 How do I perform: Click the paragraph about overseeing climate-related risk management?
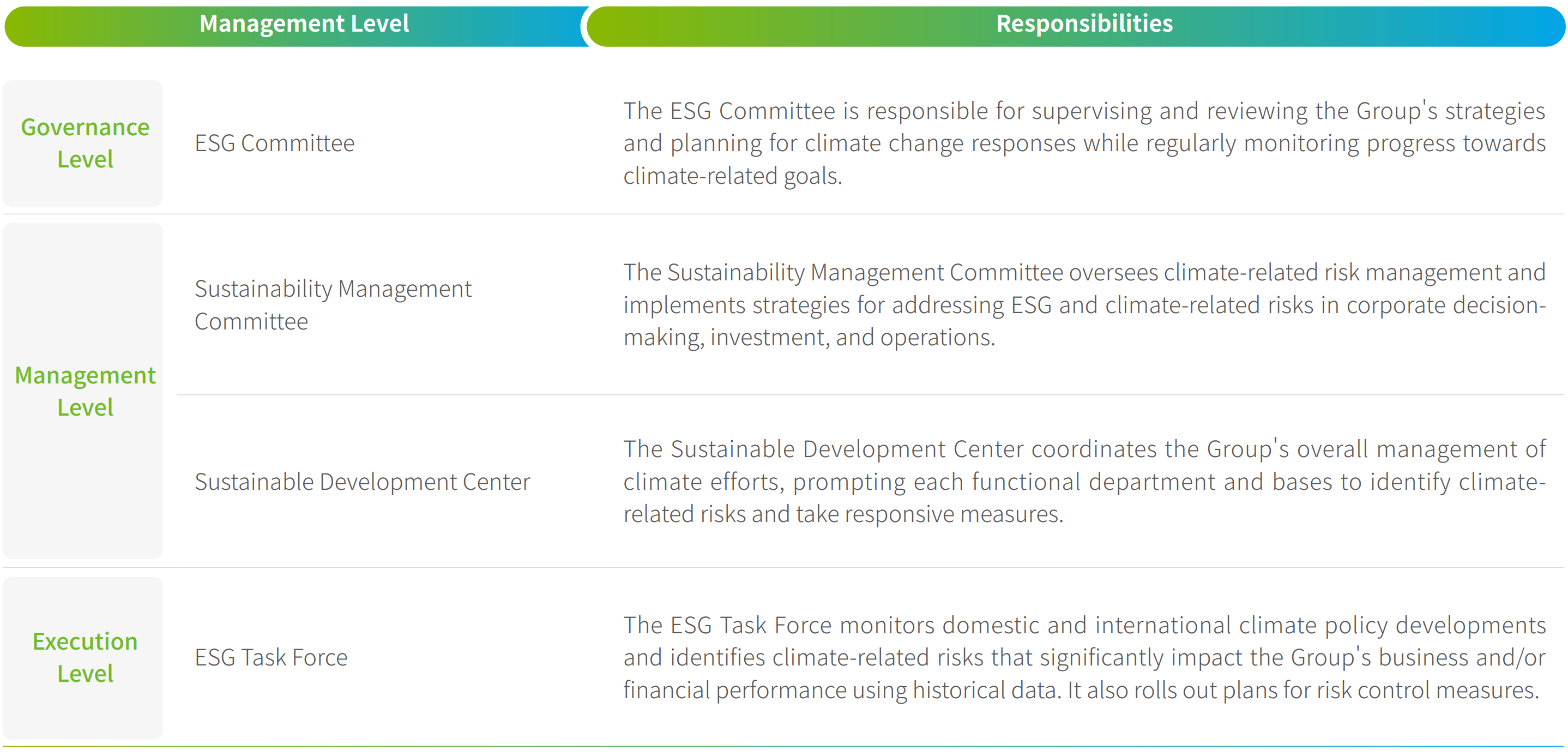1083,304
